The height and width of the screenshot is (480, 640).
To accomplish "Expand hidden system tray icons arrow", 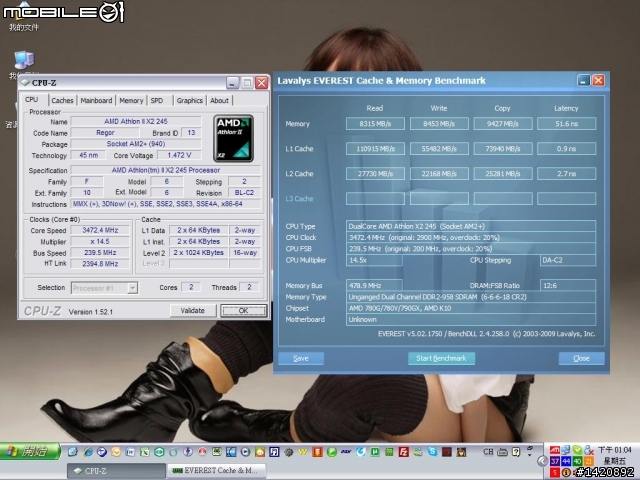I will [x=542, y=461].
